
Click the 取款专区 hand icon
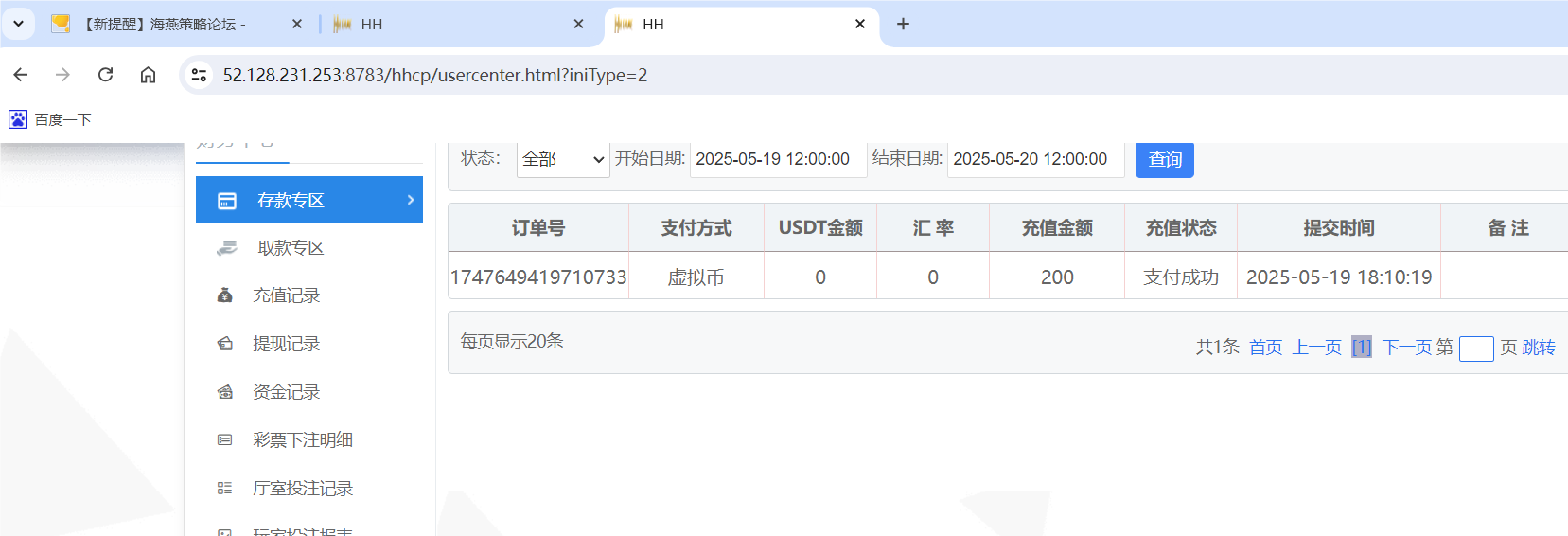coord(227,248)
